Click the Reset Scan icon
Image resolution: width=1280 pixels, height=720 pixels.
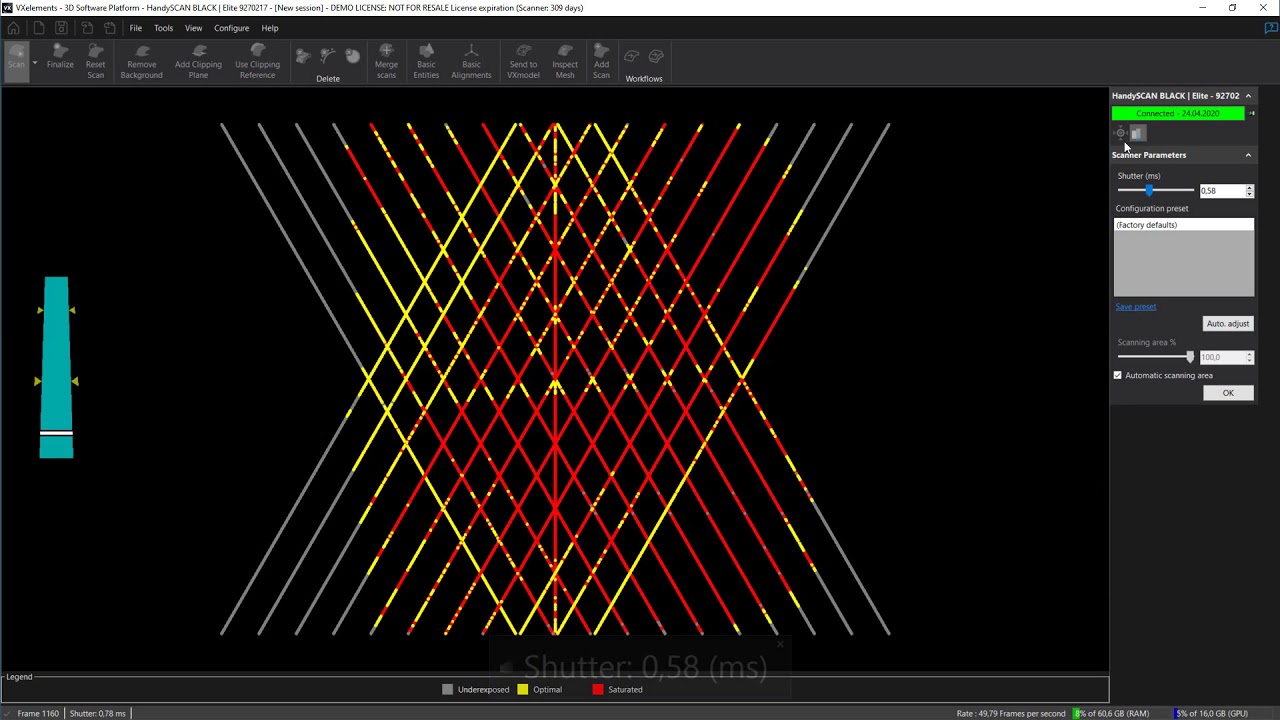pyautogui.click(x=95, y=60)
